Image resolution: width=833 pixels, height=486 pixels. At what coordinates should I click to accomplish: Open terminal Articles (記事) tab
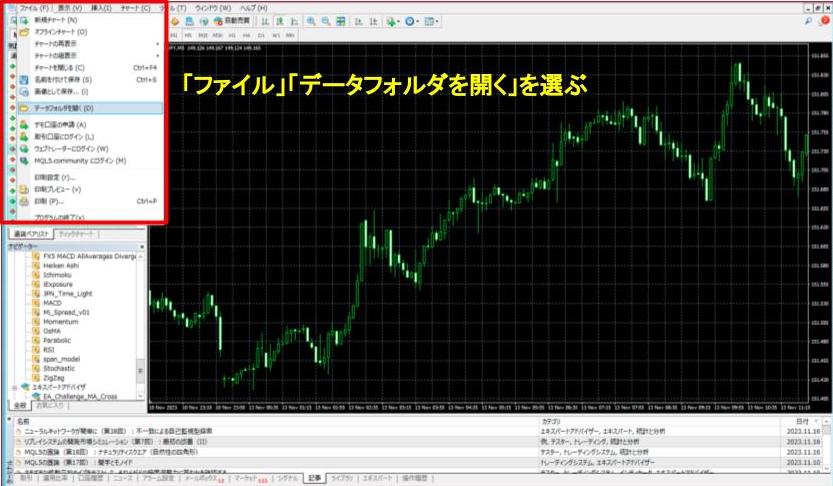pyautogui.click(x=314, y=478)
